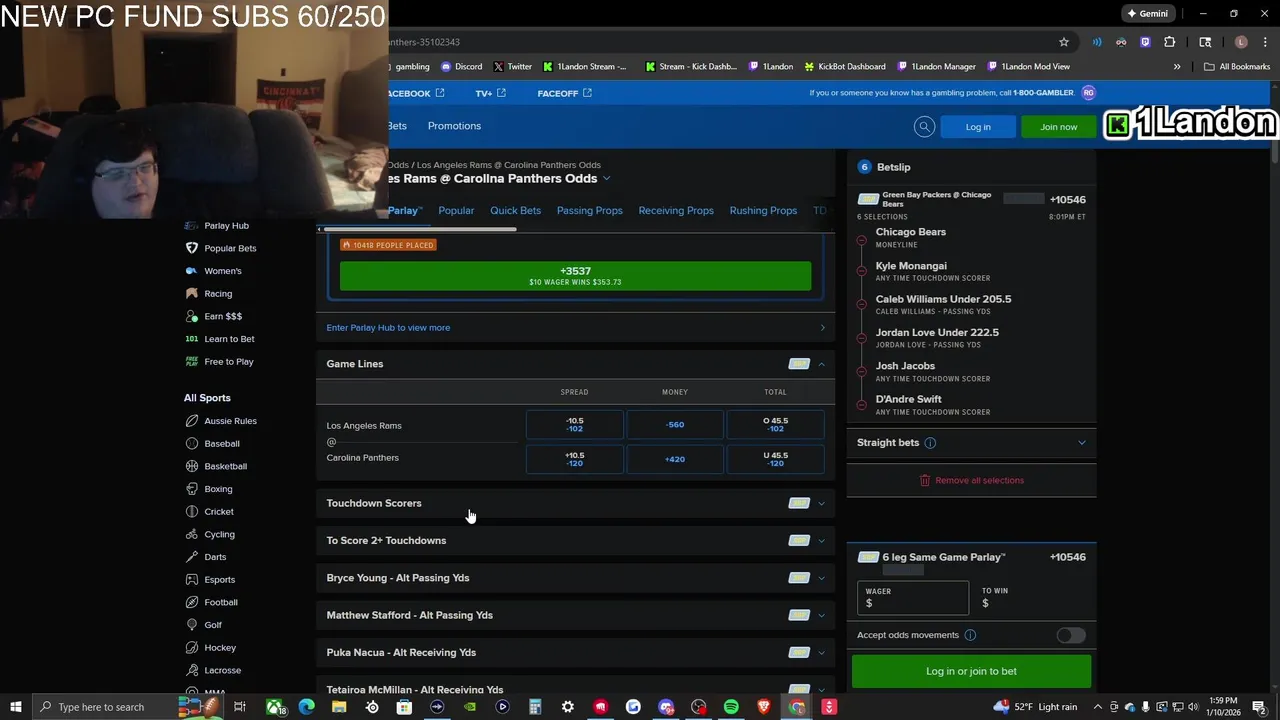
Task: Open the game title dropdown chevron
Action: [606, 179]
